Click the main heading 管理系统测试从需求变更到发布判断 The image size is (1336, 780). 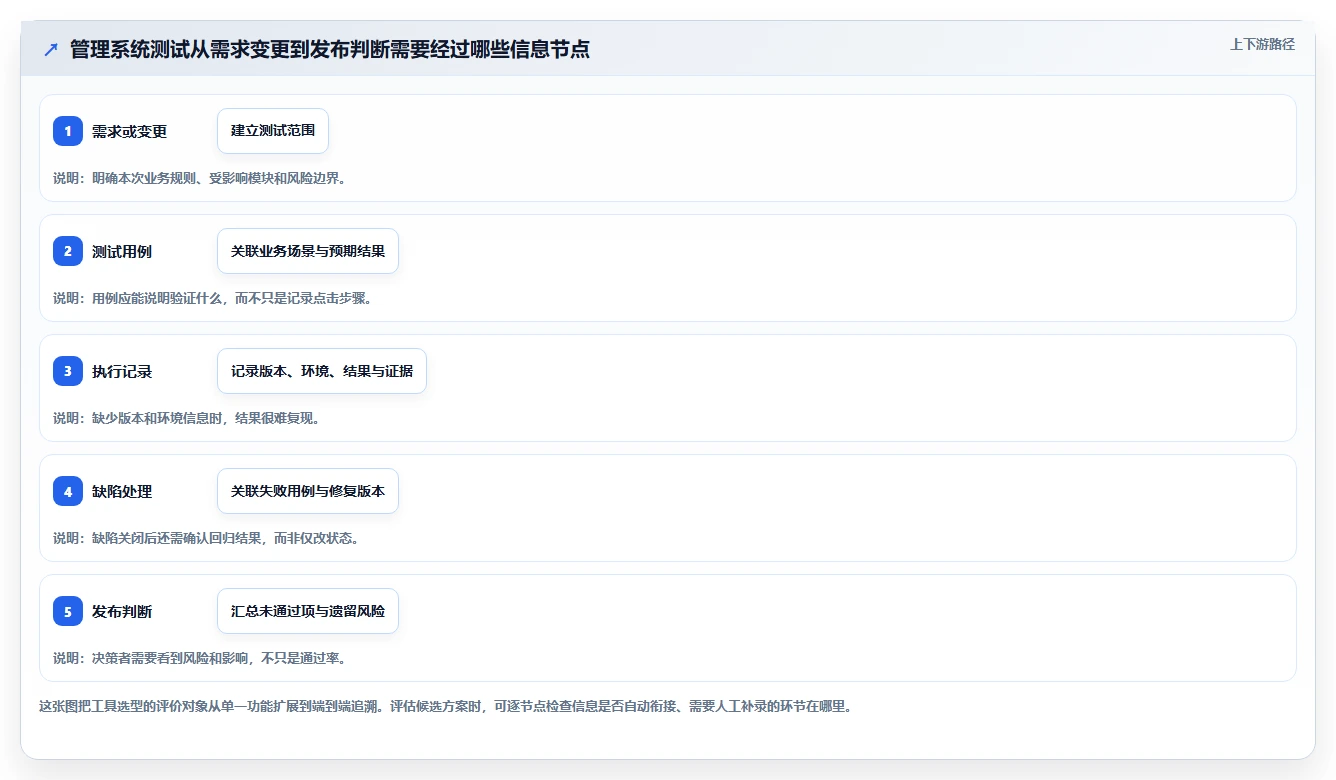[330, 50]
